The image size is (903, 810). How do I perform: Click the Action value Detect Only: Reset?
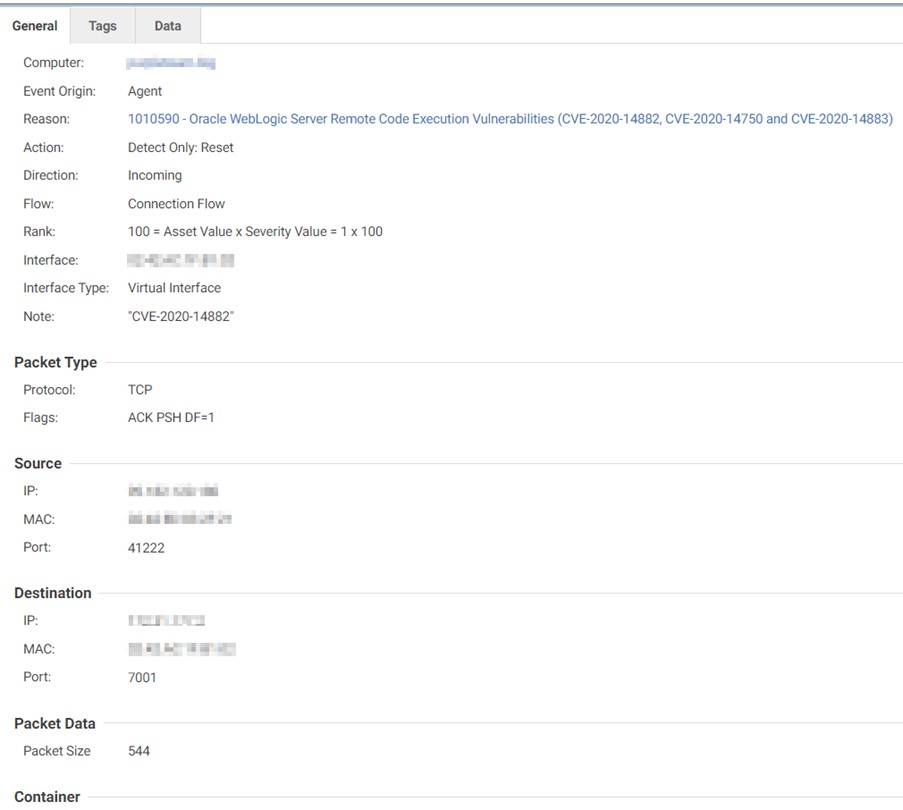(180, 147)
